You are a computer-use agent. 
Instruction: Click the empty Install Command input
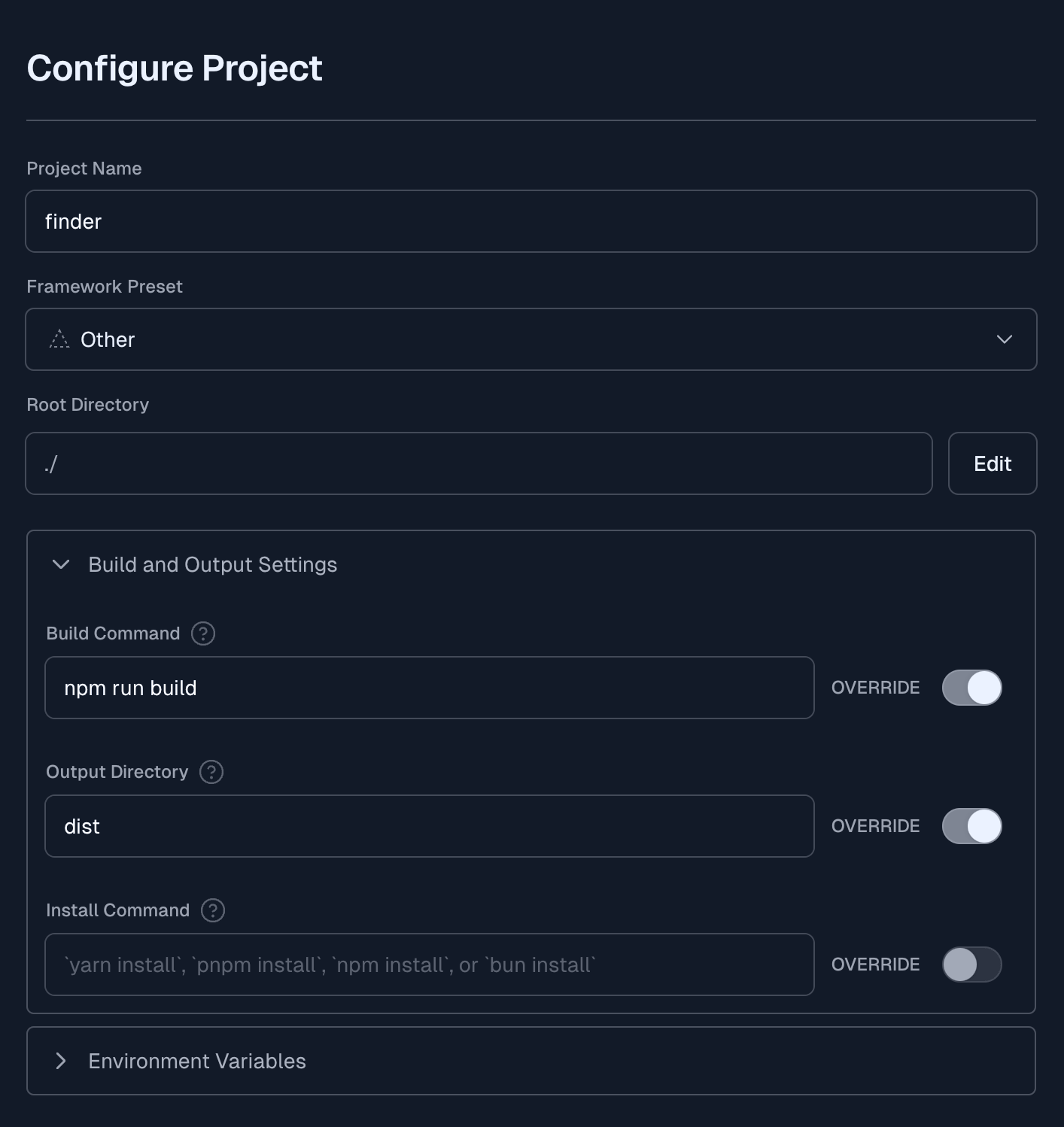coord(429,964)
